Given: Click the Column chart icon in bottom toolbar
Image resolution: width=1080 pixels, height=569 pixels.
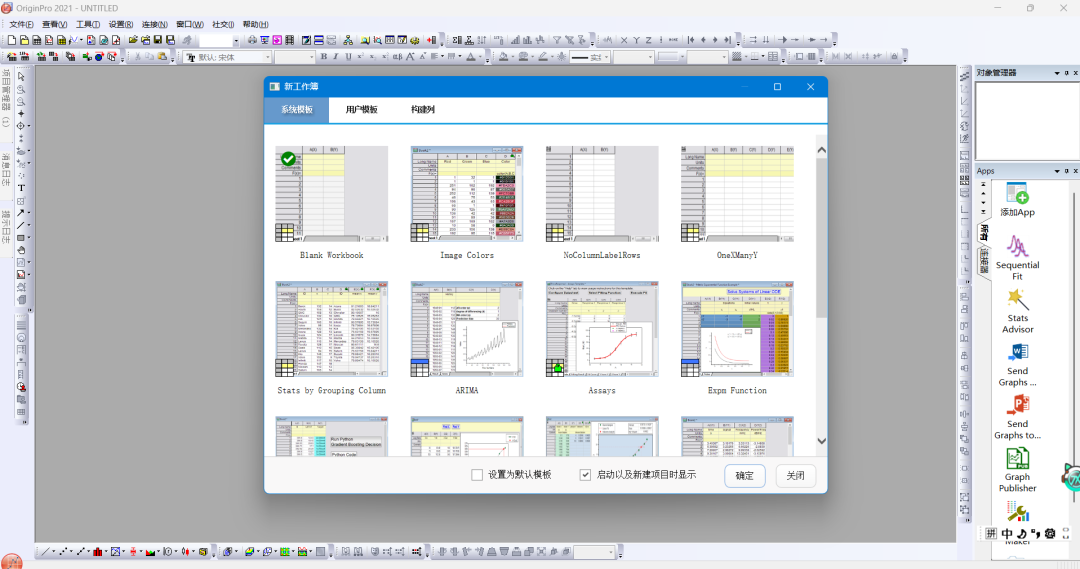Looking at the screenshot, I should [x=98, y=552].
